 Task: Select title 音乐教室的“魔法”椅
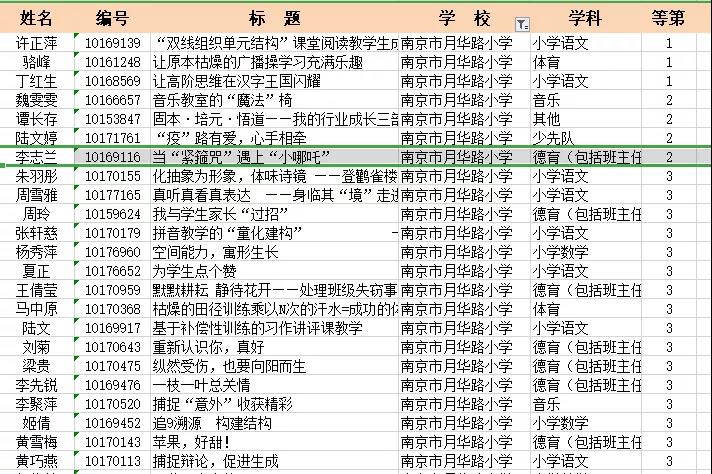(222, 100)
